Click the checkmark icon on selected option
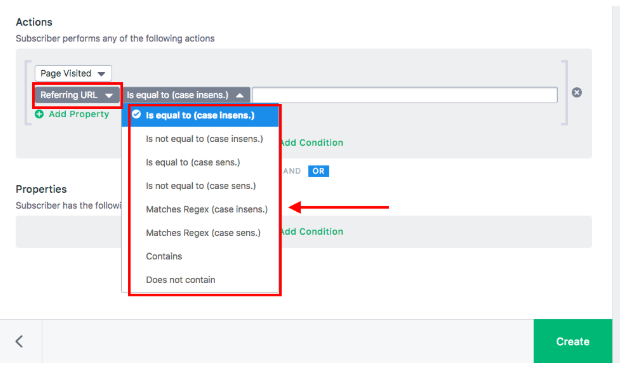 [137, 114]
